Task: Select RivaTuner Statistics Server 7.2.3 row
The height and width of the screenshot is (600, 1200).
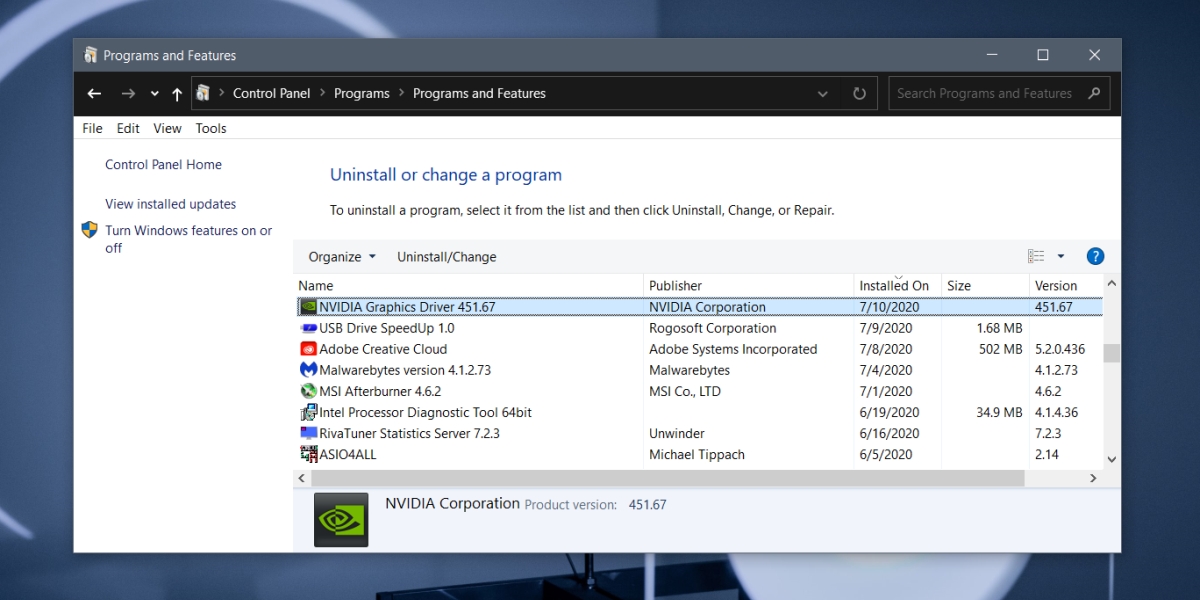Action: (698, 433)
